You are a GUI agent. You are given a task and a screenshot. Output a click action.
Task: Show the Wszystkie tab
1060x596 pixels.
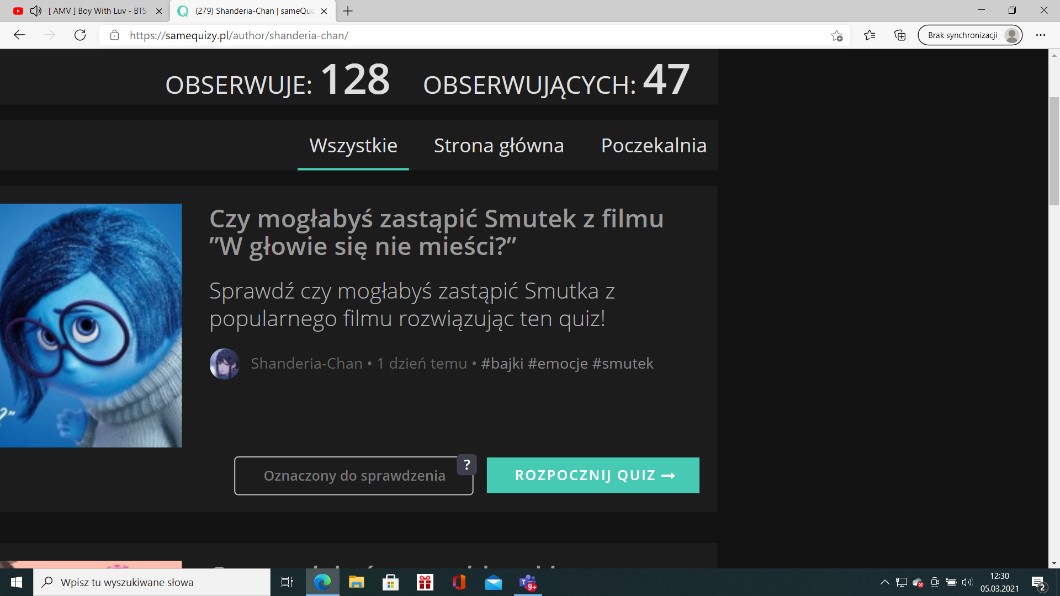tap(353, 146)
